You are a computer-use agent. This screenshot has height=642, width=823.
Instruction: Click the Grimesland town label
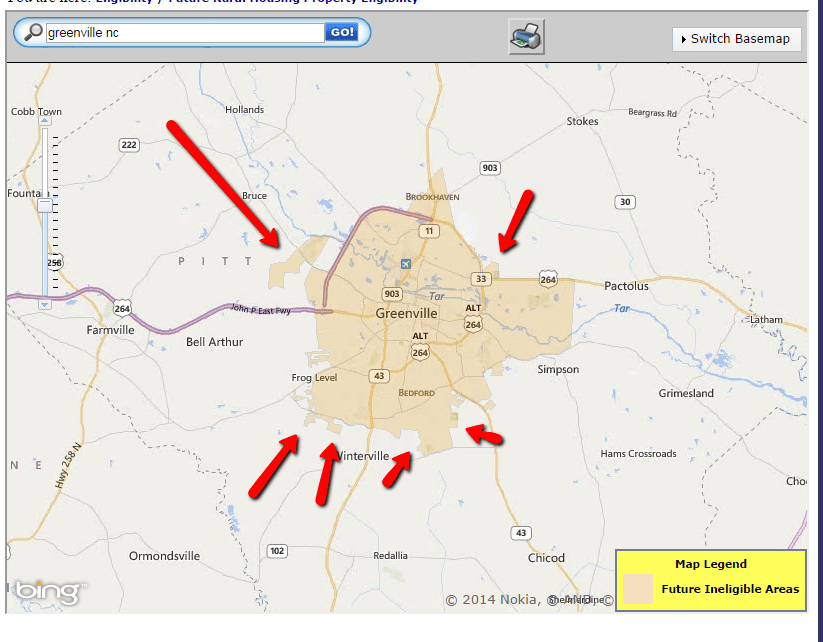(686, 393)
